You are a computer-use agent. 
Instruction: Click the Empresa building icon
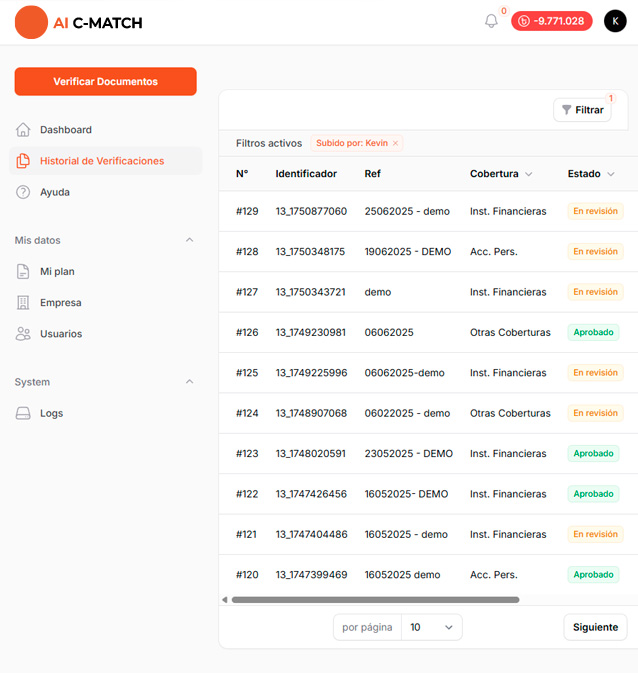(x=23, y=303)
